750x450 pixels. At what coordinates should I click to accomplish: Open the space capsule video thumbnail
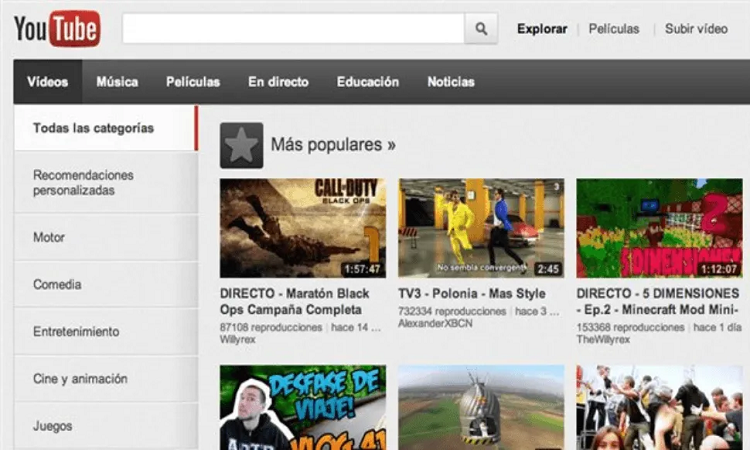click(x=481, y=407)
